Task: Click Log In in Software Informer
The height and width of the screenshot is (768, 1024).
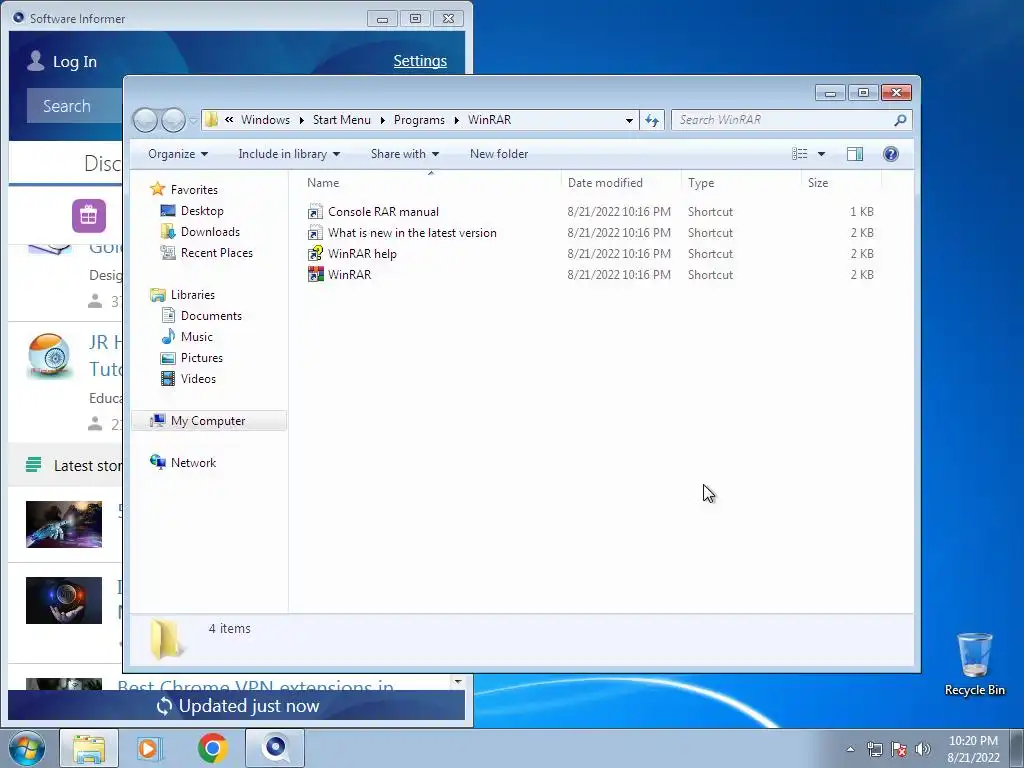Action: click(62, 61)
